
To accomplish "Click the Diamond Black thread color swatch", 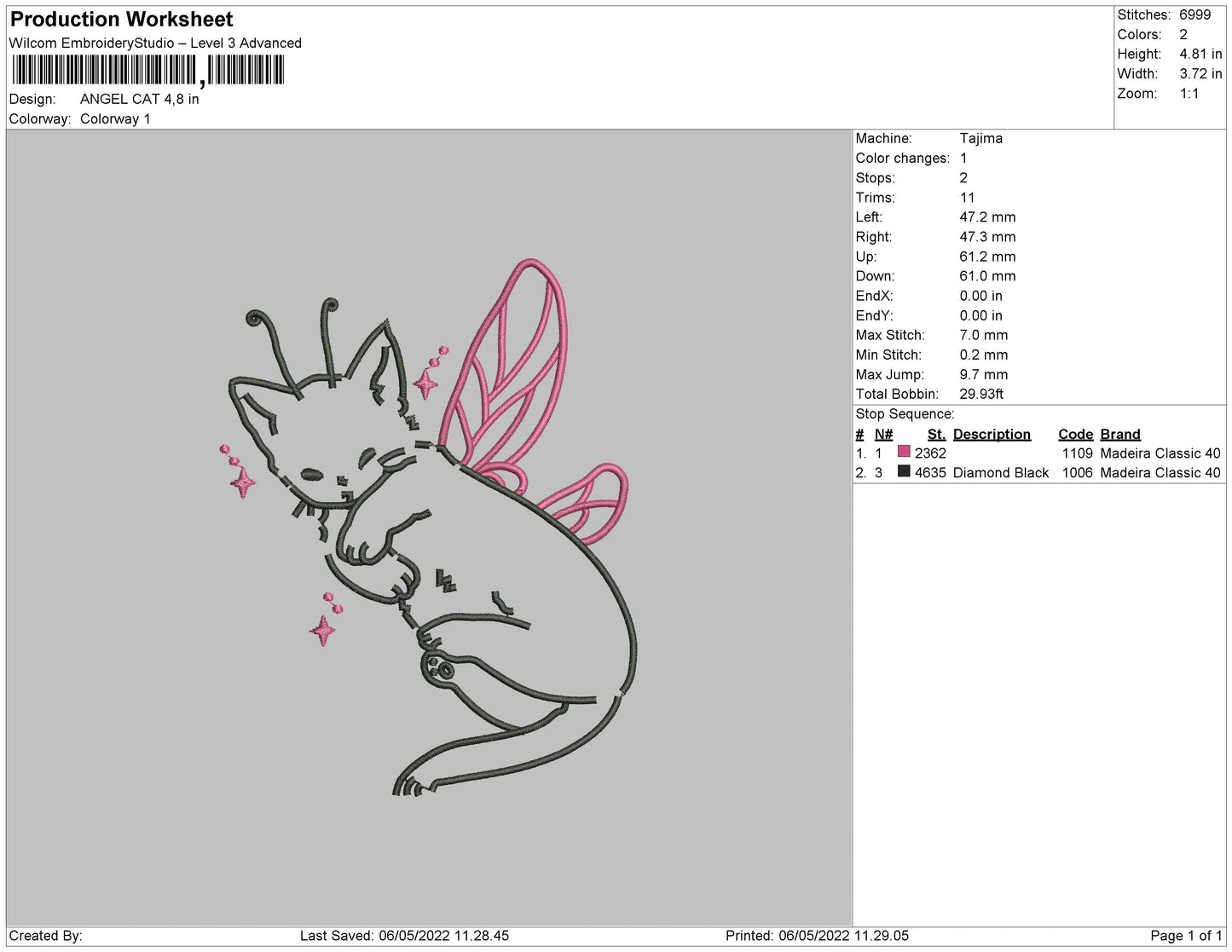I will [904, 471].
